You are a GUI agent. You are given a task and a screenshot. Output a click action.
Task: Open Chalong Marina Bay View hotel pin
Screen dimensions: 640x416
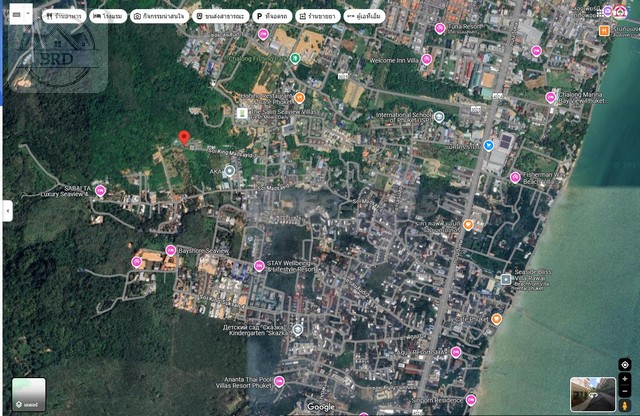551,97
